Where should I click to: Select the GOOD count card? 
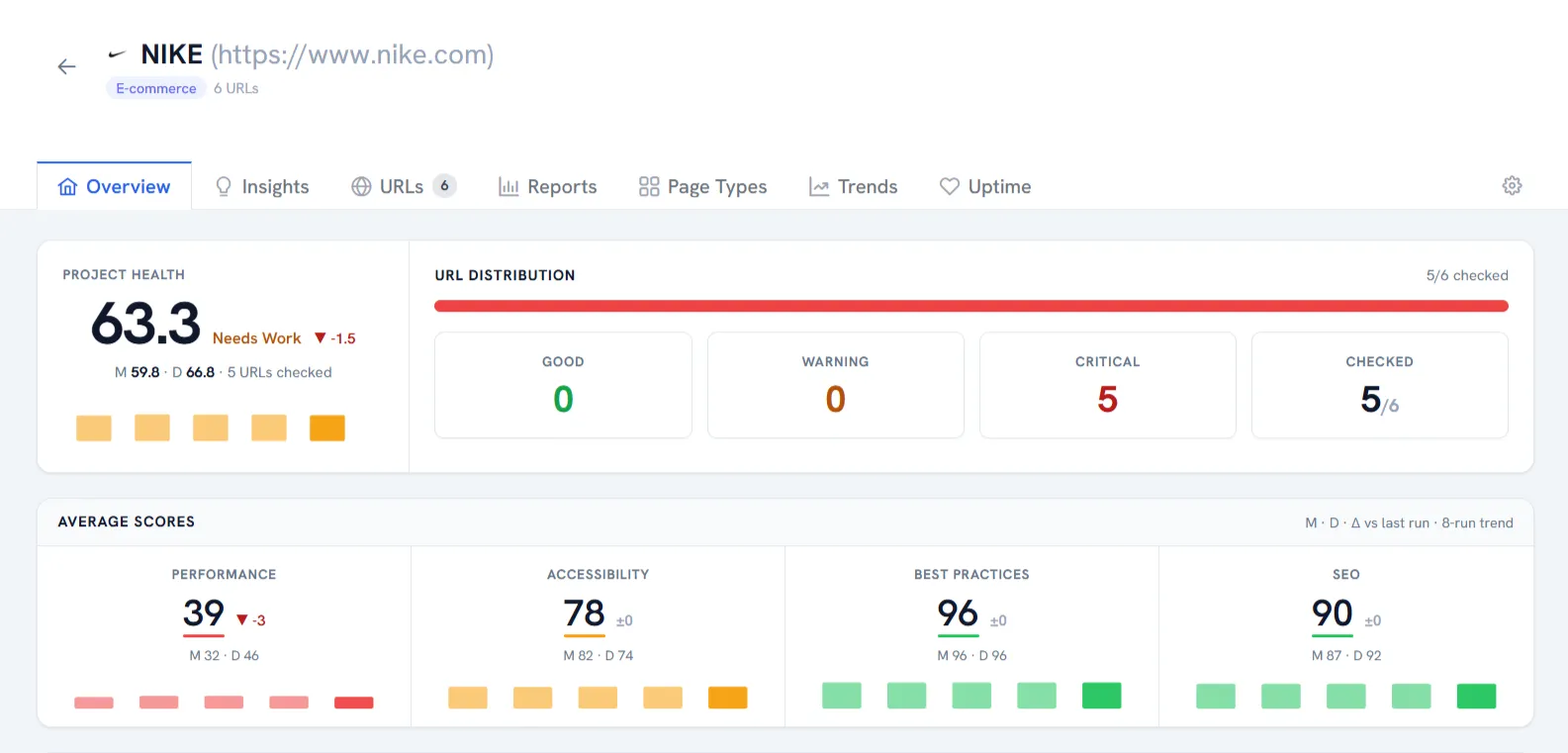tap(563, 385)
